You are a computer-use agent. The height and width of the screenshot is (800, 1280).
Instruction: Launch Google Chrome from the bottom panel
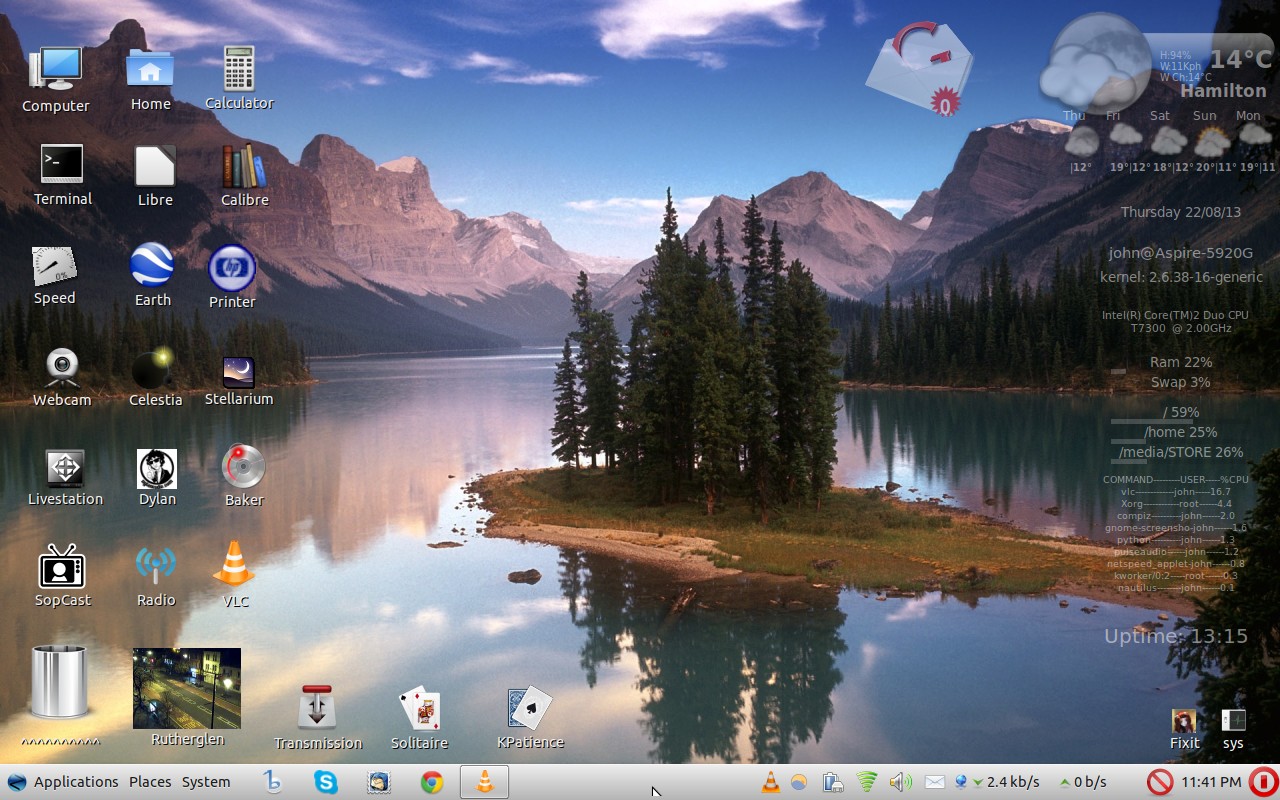coord(432,782)
